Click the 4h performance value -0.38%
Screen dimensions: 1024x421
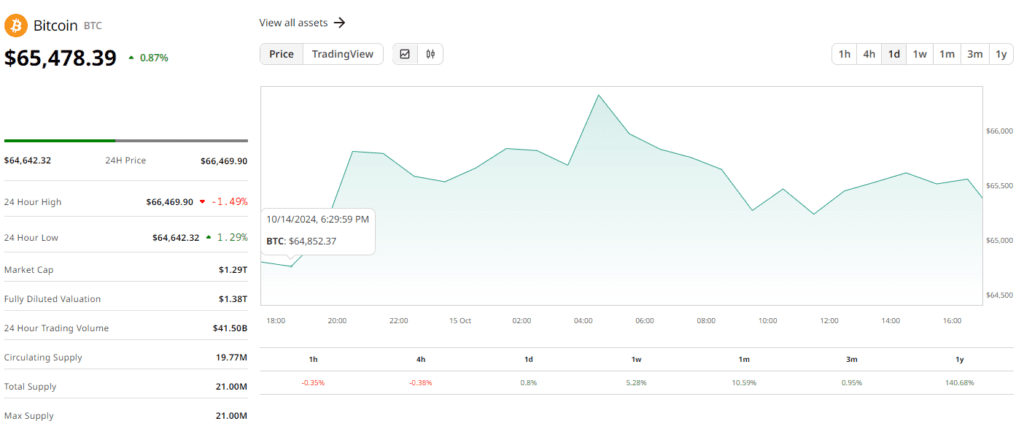coord(421,382)
